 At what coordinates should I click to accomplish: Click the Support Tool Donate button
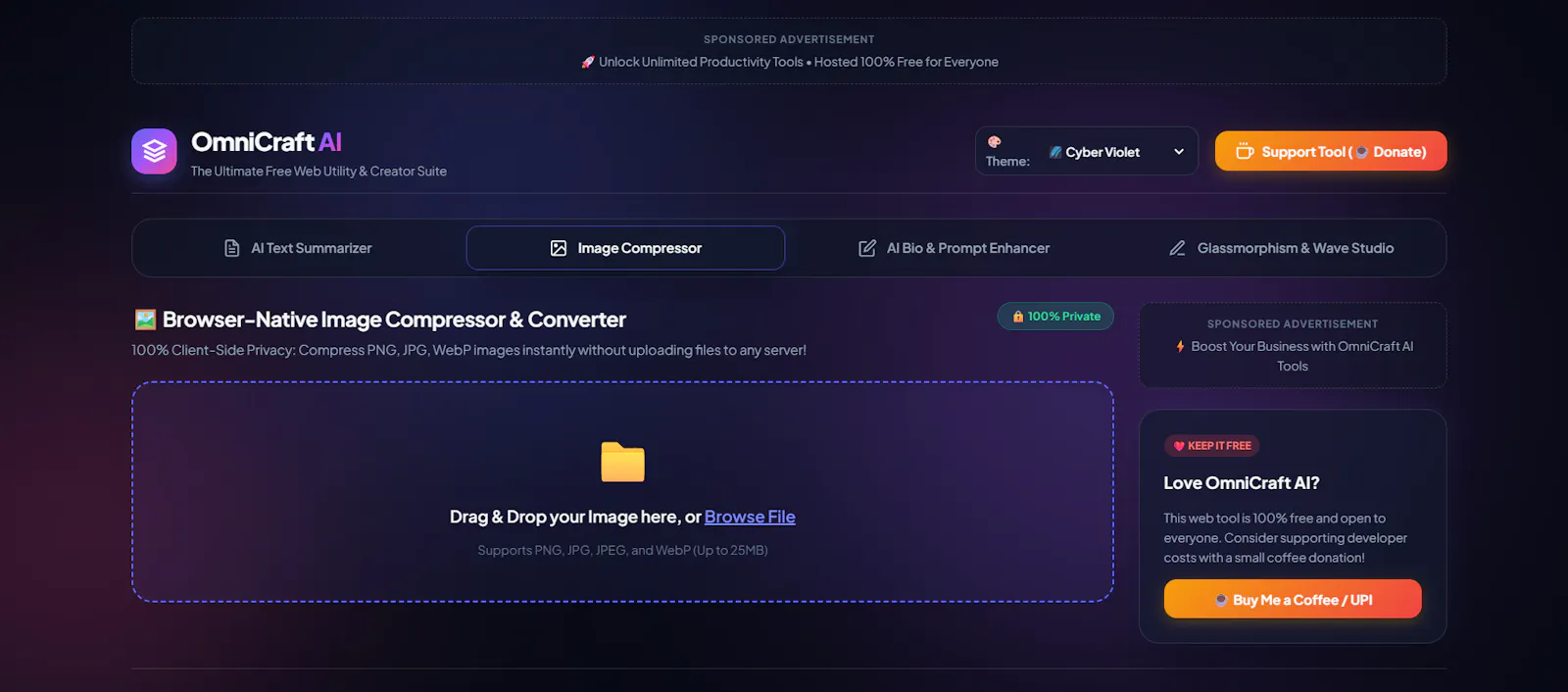(1331, 151)
